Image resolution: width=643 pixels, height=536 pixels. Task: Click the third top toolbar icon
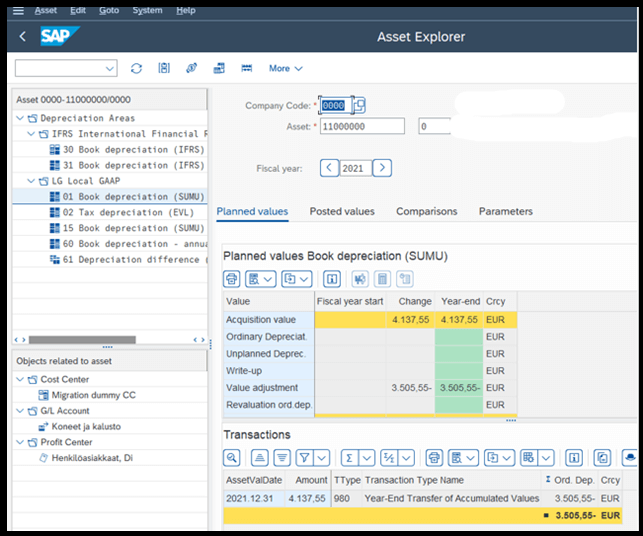[x=192, y=68]
